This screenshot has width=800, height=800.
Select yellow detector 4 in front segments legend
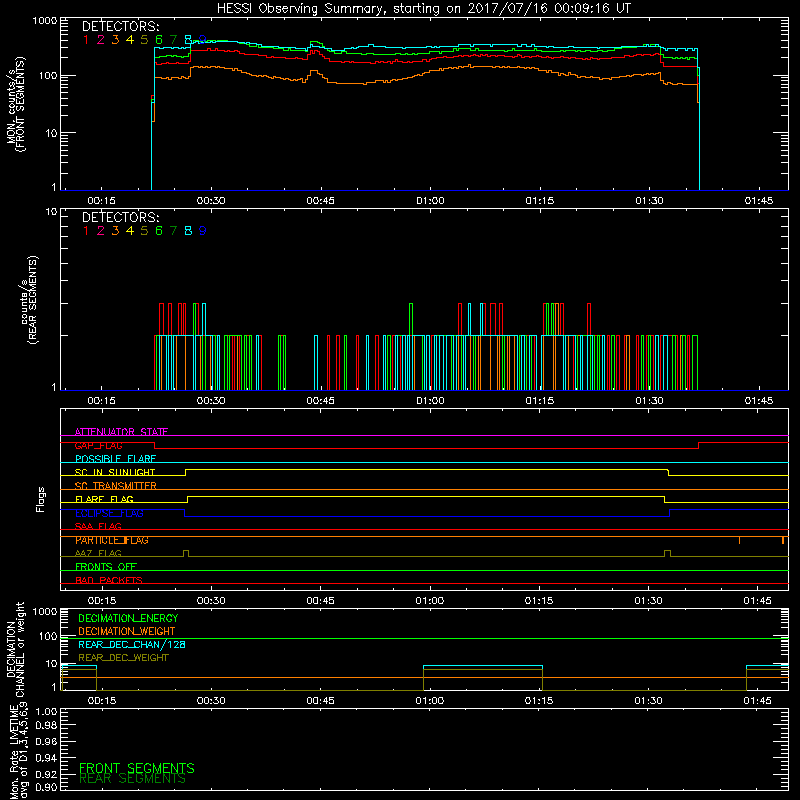(x=130, y=40)
